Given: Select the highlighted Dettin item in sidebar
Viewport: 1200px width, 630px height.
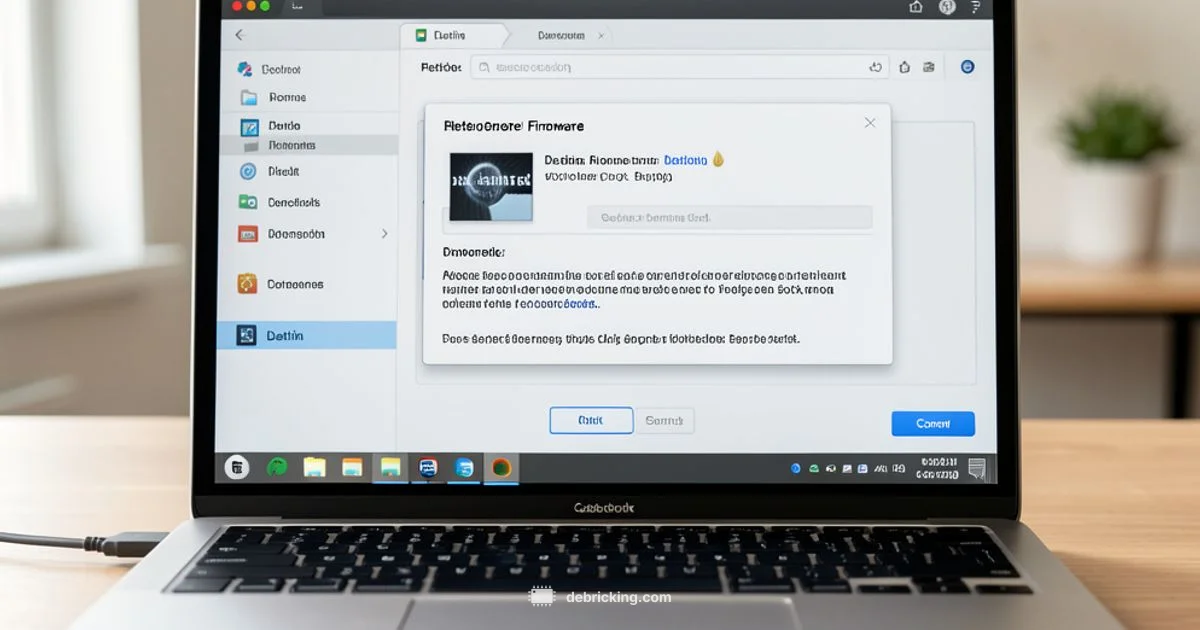Looking at the screenshot, I should (x=306, y=336).
